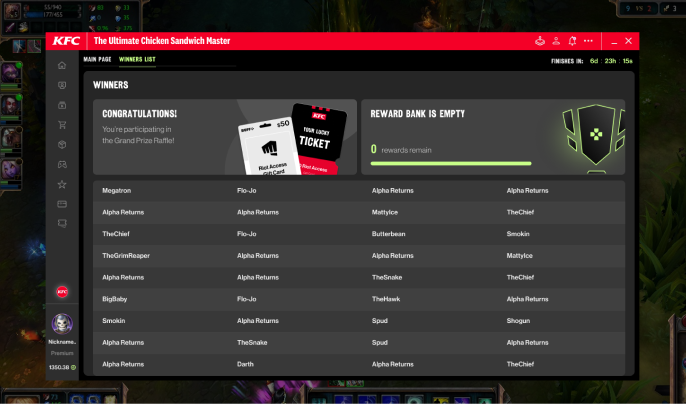Click winner name Megatron

(x=117, y=190)
